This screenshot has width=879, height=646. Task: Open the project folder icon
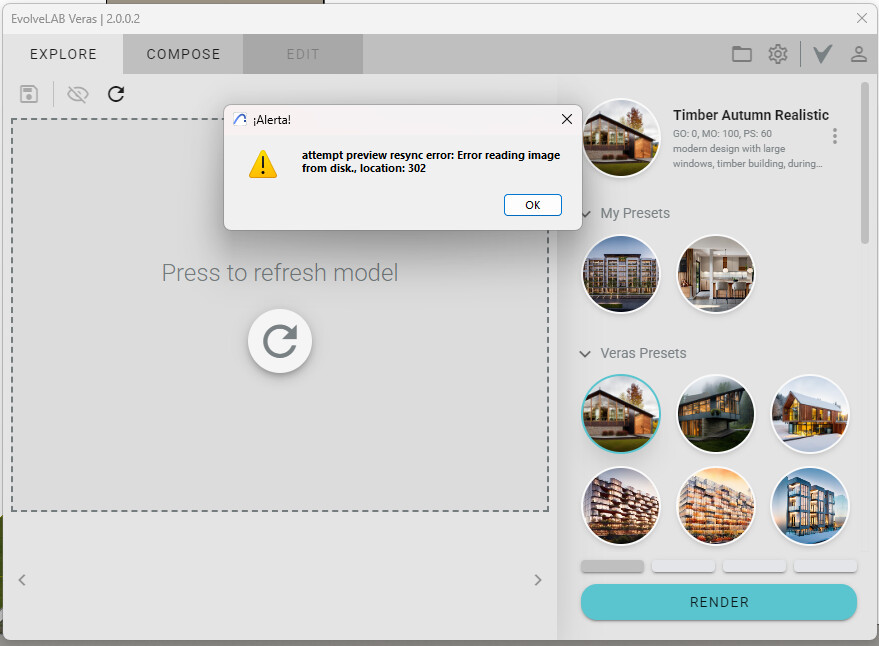pos(742,54)
